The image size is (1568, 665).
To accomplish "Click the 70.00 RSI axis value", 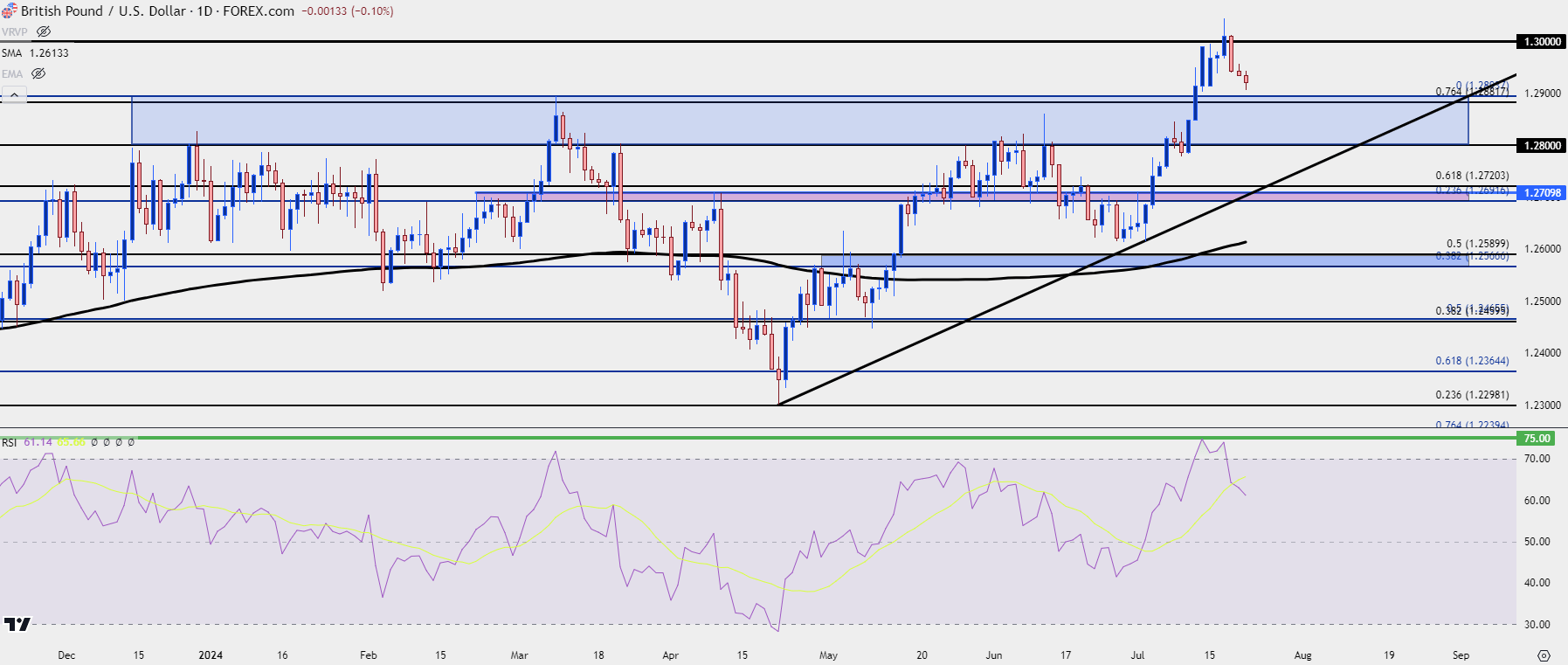I will point(1537,458).
